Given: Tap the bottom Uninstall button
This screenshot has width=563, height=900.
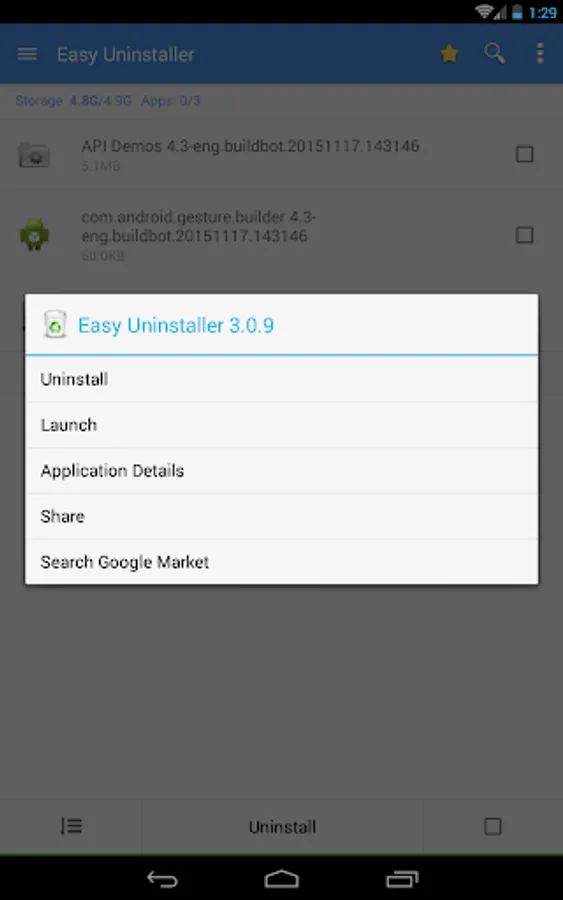Looking at the screenshot, I should (x=282, y=827).
